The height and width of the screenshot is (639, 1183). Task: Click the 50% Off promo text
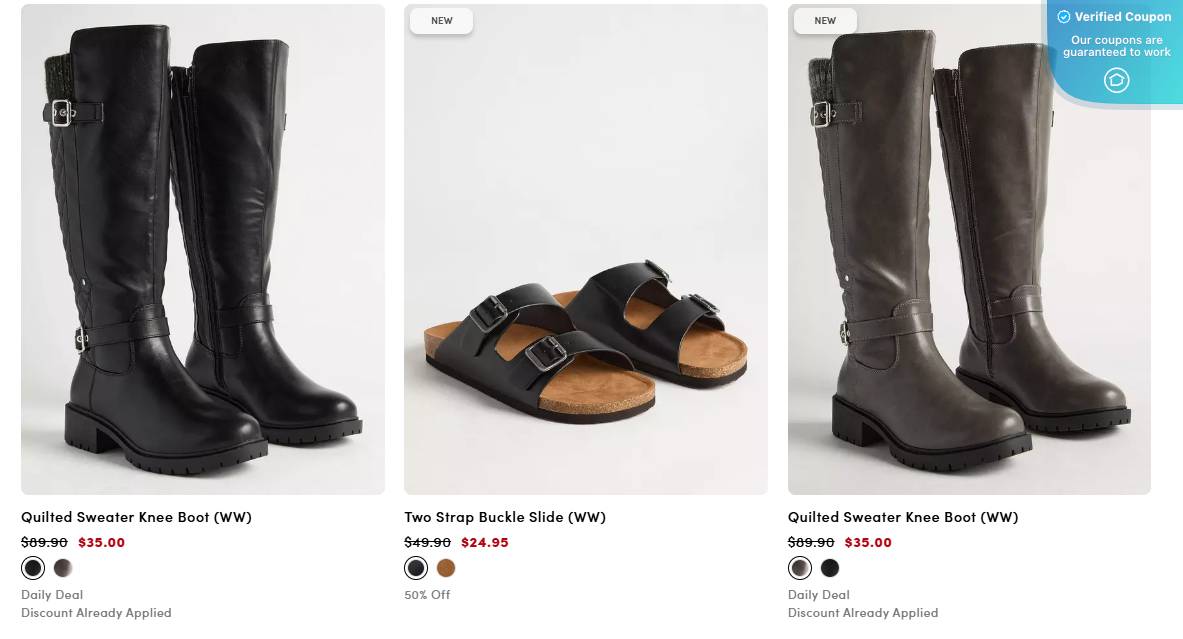coord(427,595)
